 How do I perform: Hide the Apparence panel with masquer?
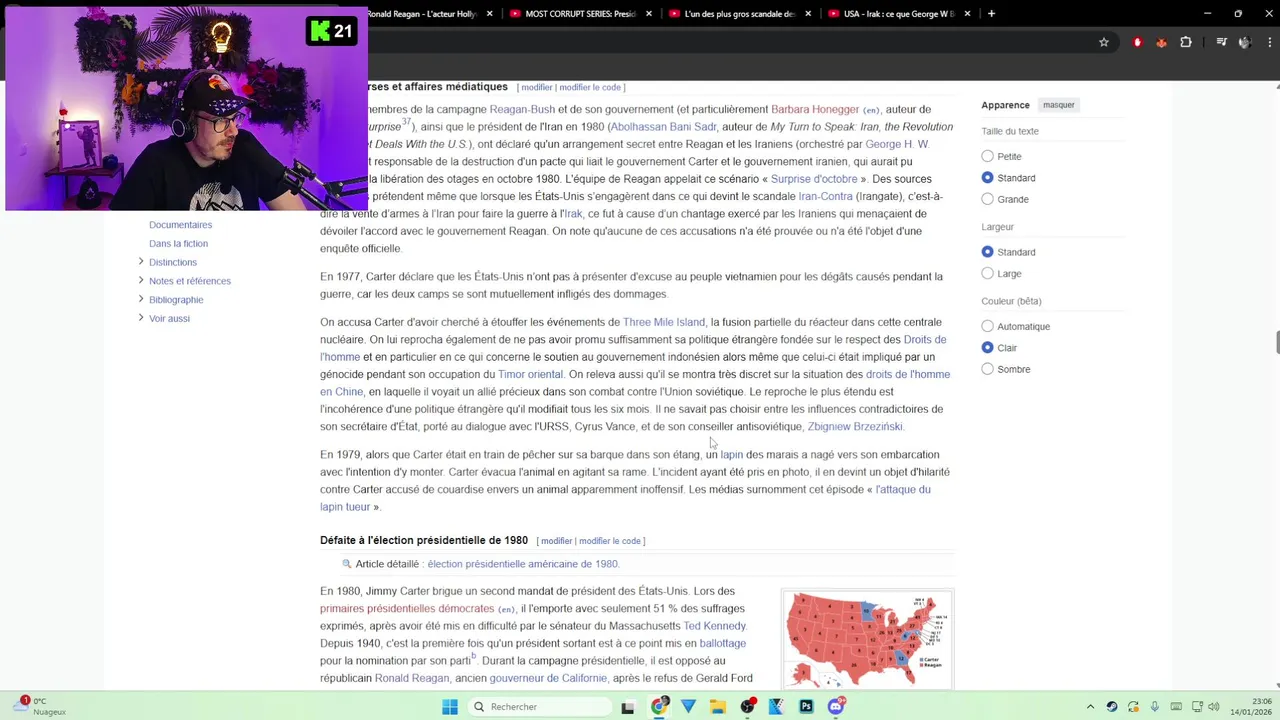(1059, 105)
